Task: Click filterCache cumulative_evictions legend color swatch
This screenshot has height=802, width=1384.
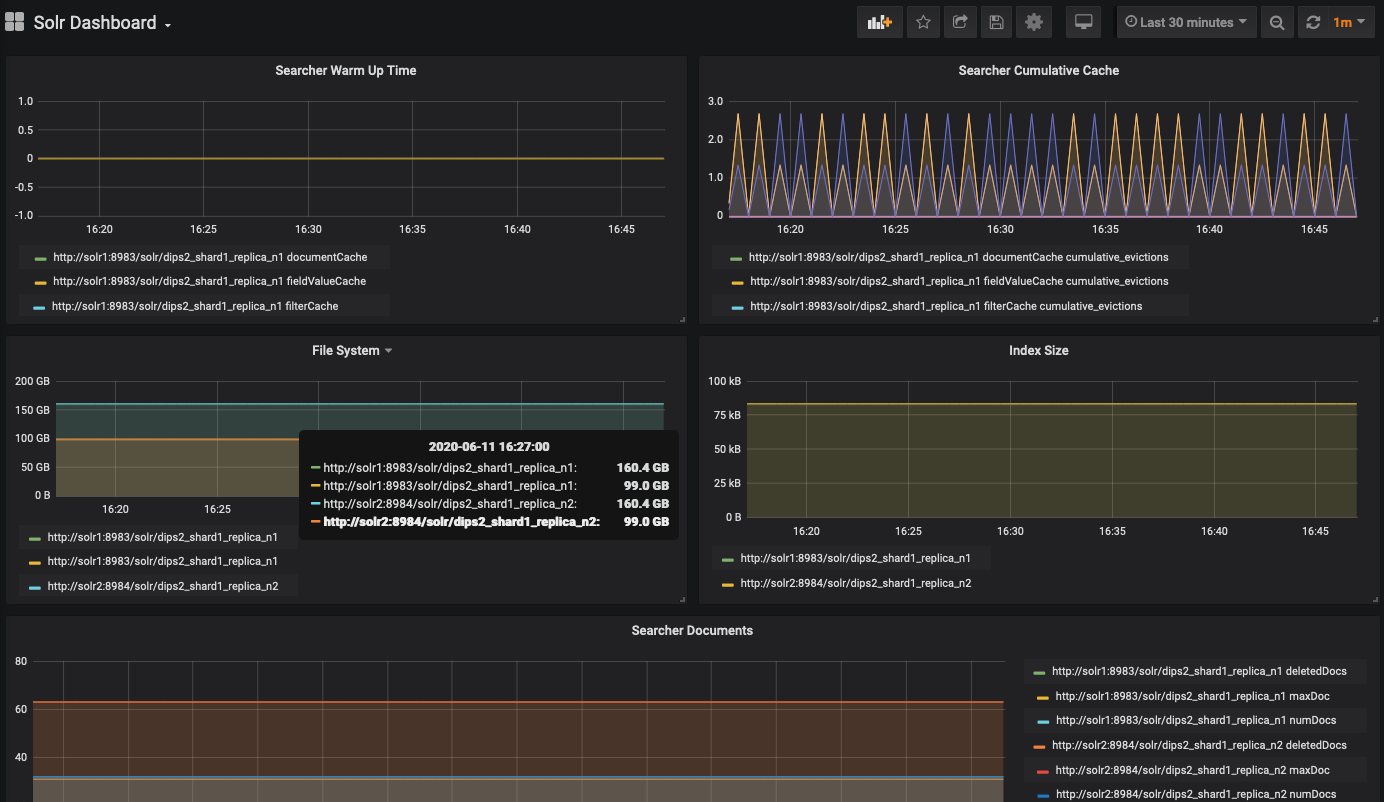Action: pos(738,307)
